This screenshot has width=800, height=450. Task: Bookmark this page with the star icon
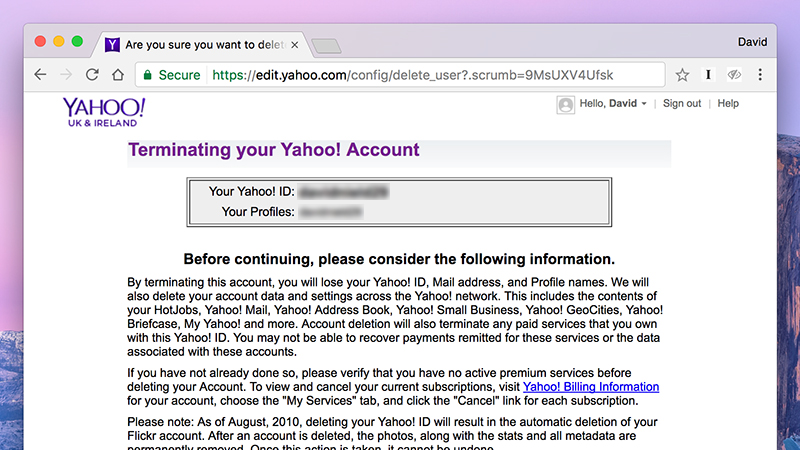click(682, 75)
